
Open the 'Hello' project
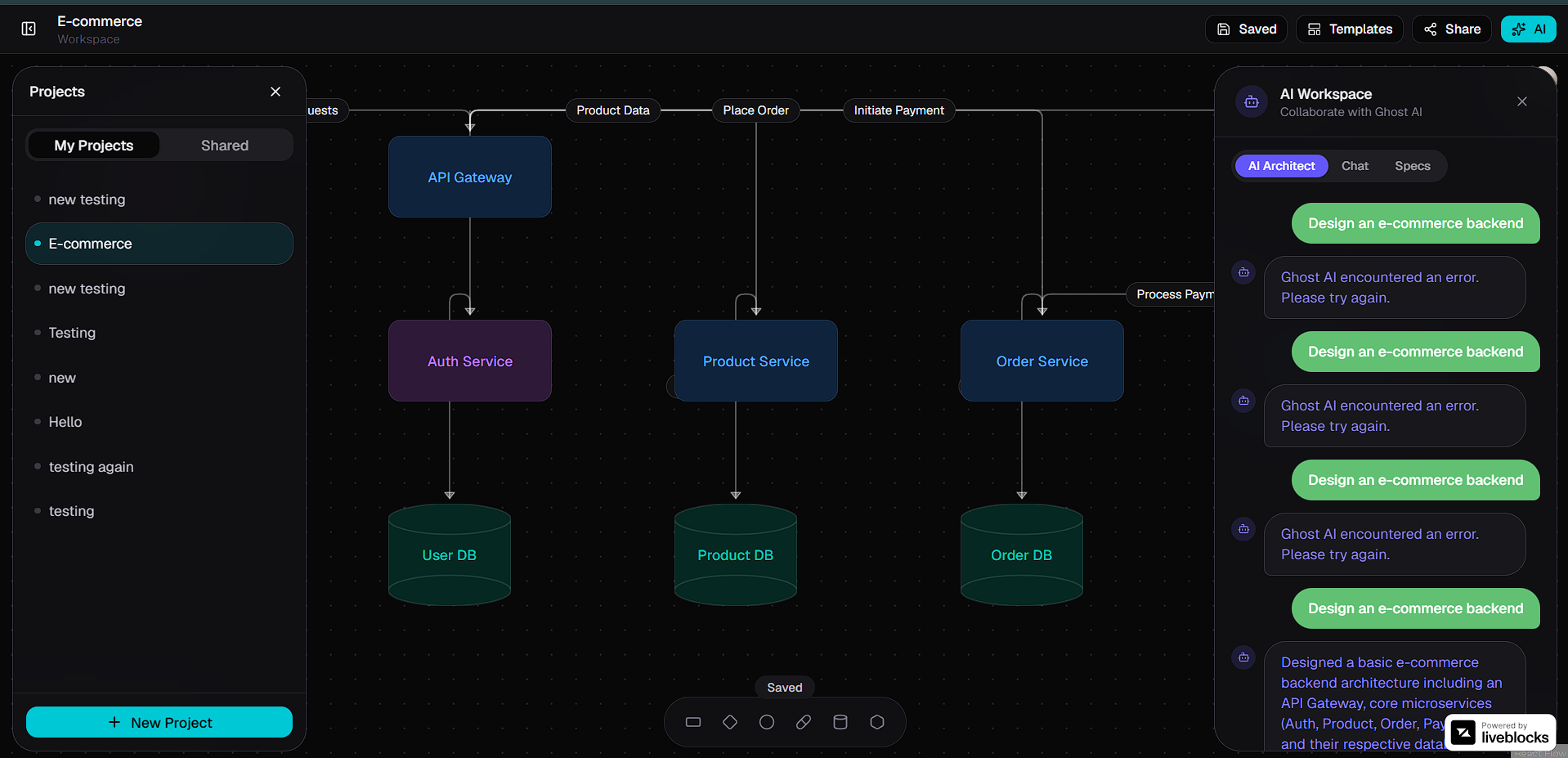pyautogui.click(x=159, y=422)
